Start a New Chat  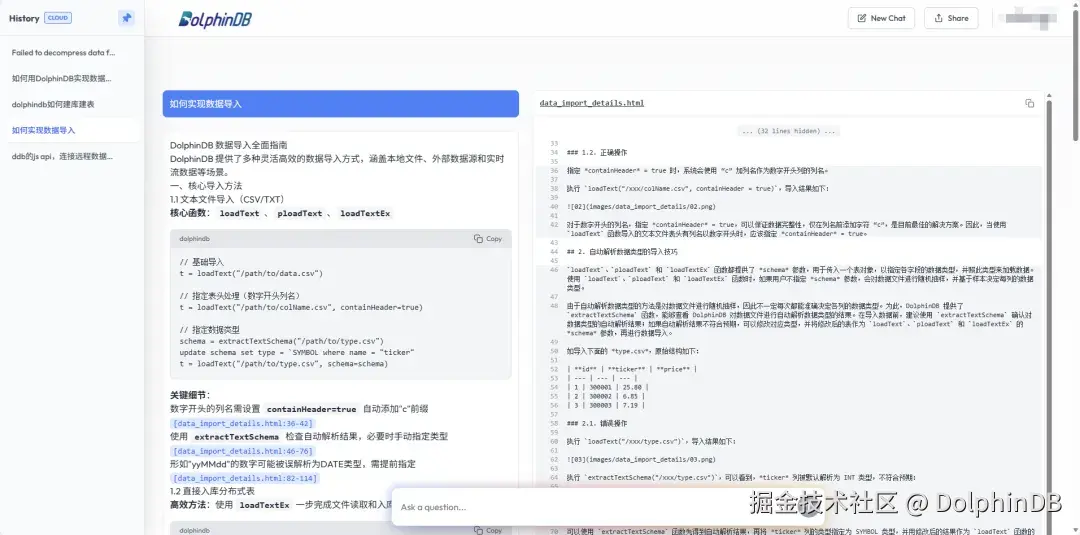tap(881, 19)
